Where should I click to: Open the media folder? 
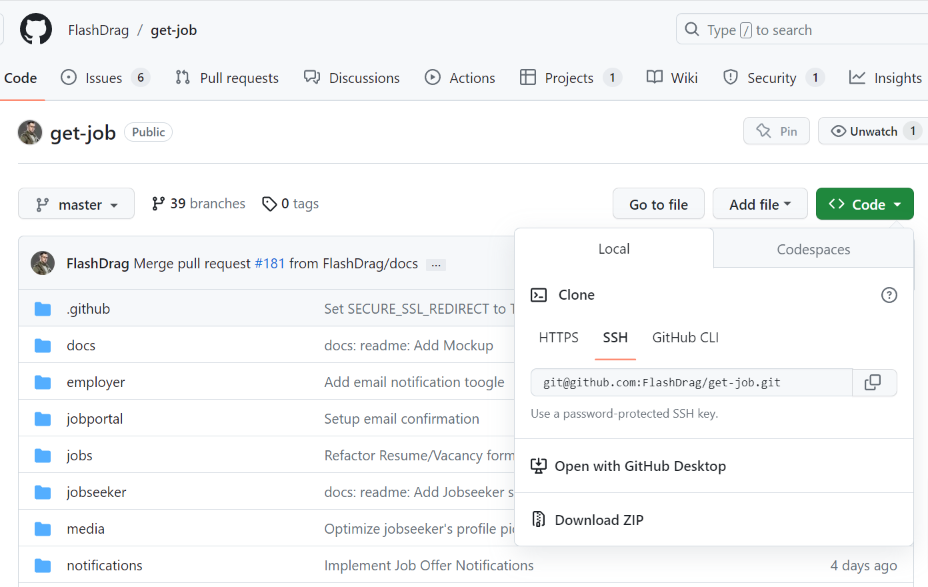(x=86, y=529)
